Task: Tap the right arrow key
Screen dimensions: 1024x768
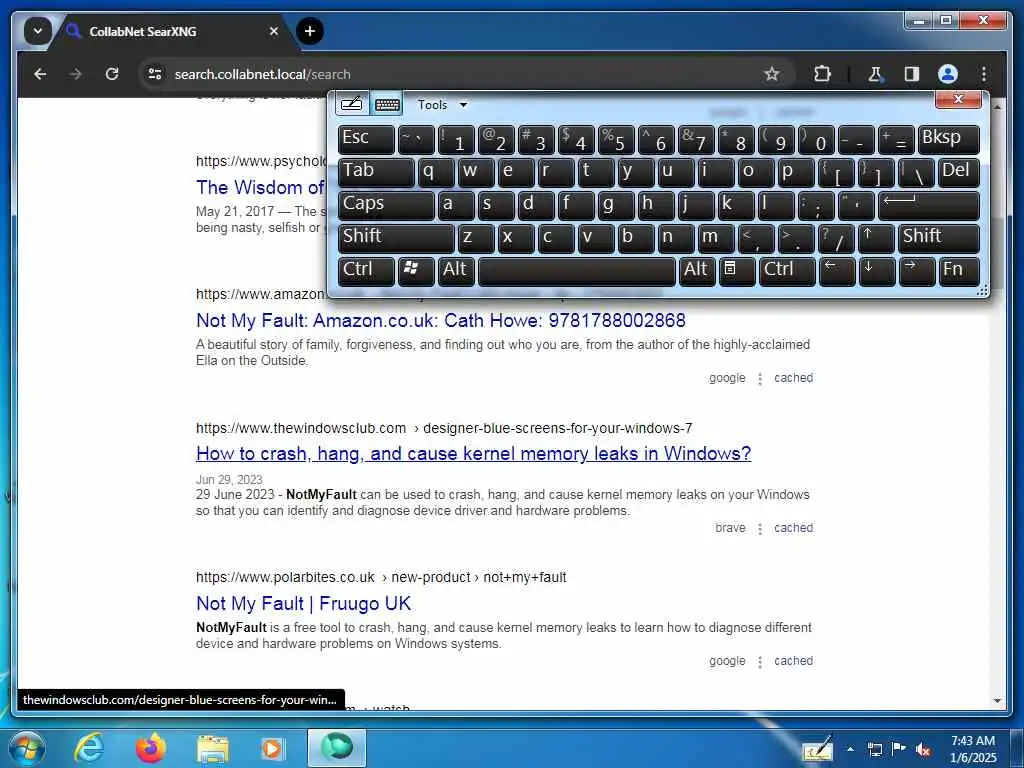Action: [916, 271]
